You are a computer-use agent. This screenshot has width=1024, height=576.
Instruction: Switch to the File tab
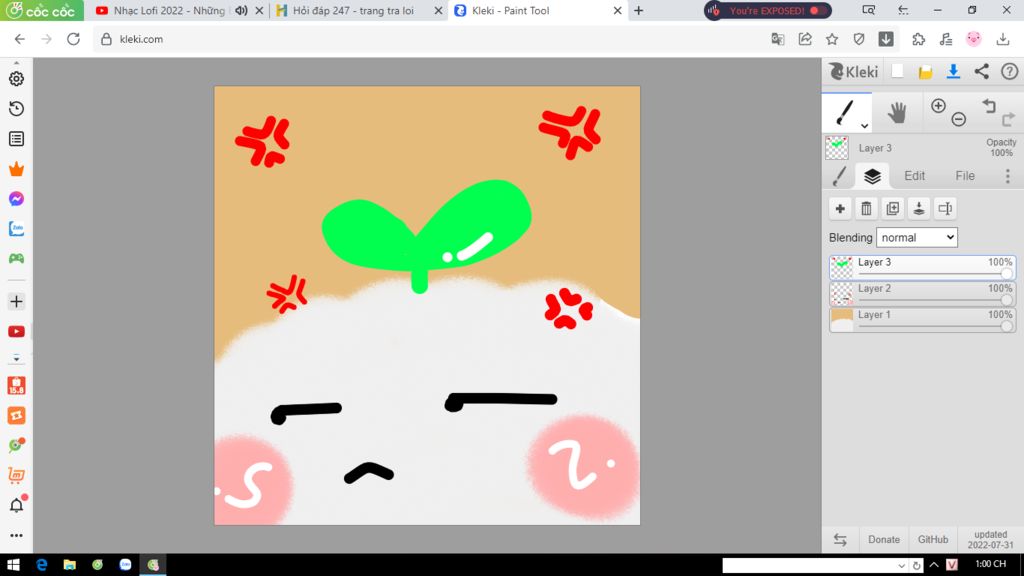point(965,176)
